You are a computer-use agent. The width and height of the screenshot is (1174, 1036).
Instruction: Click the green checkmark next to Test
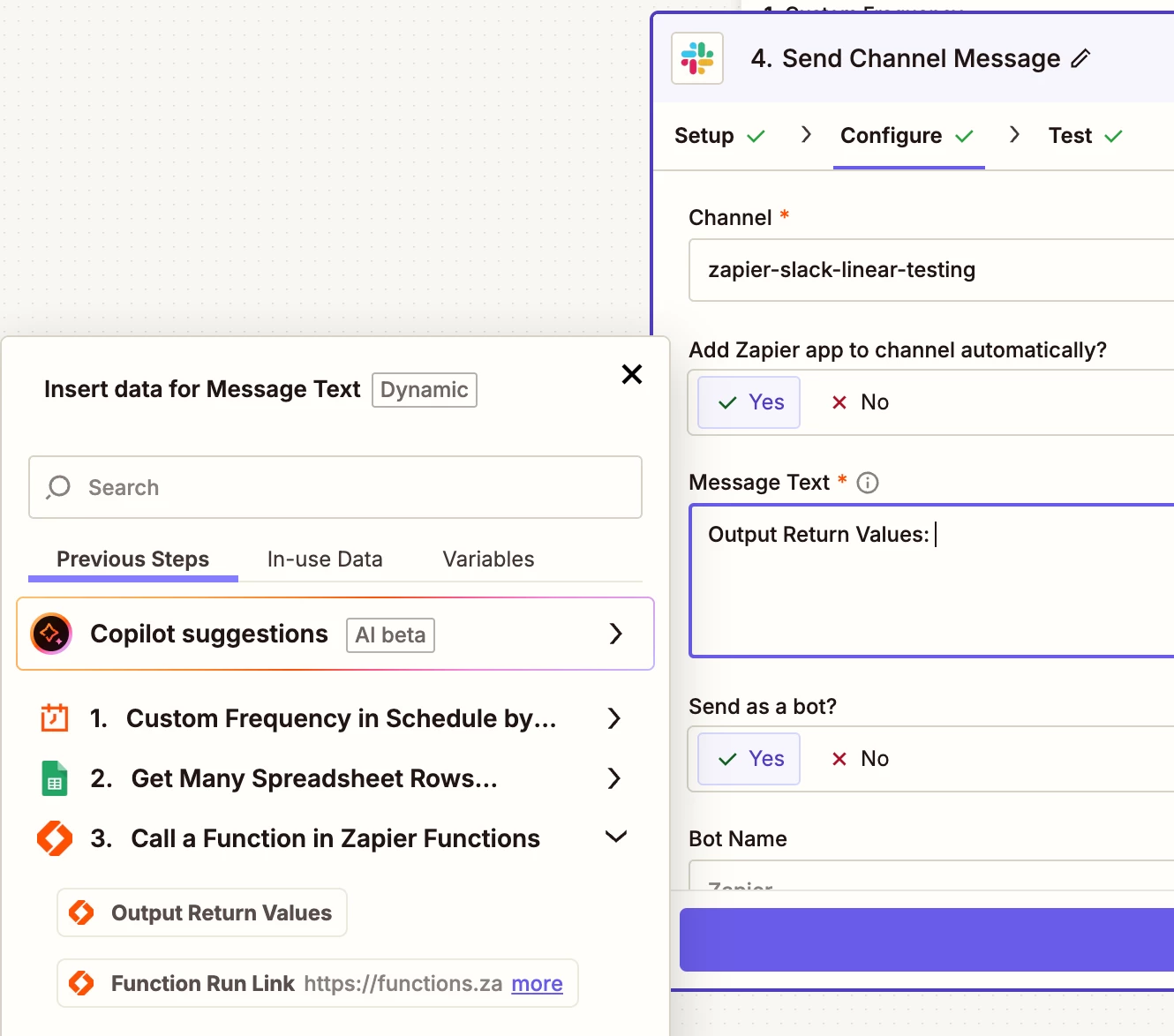[x=1113, y=136]
